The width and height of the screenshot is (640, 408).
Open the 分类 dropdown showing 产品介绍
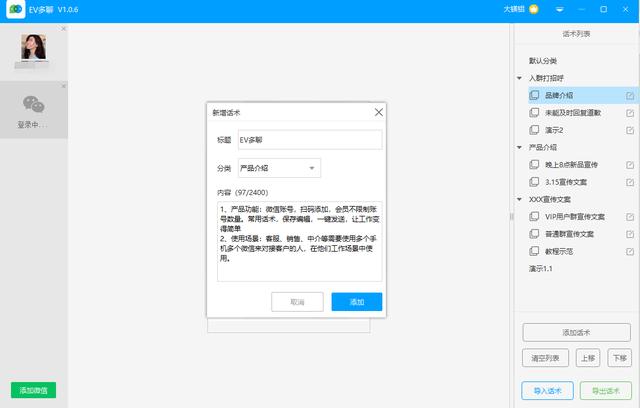279,168
